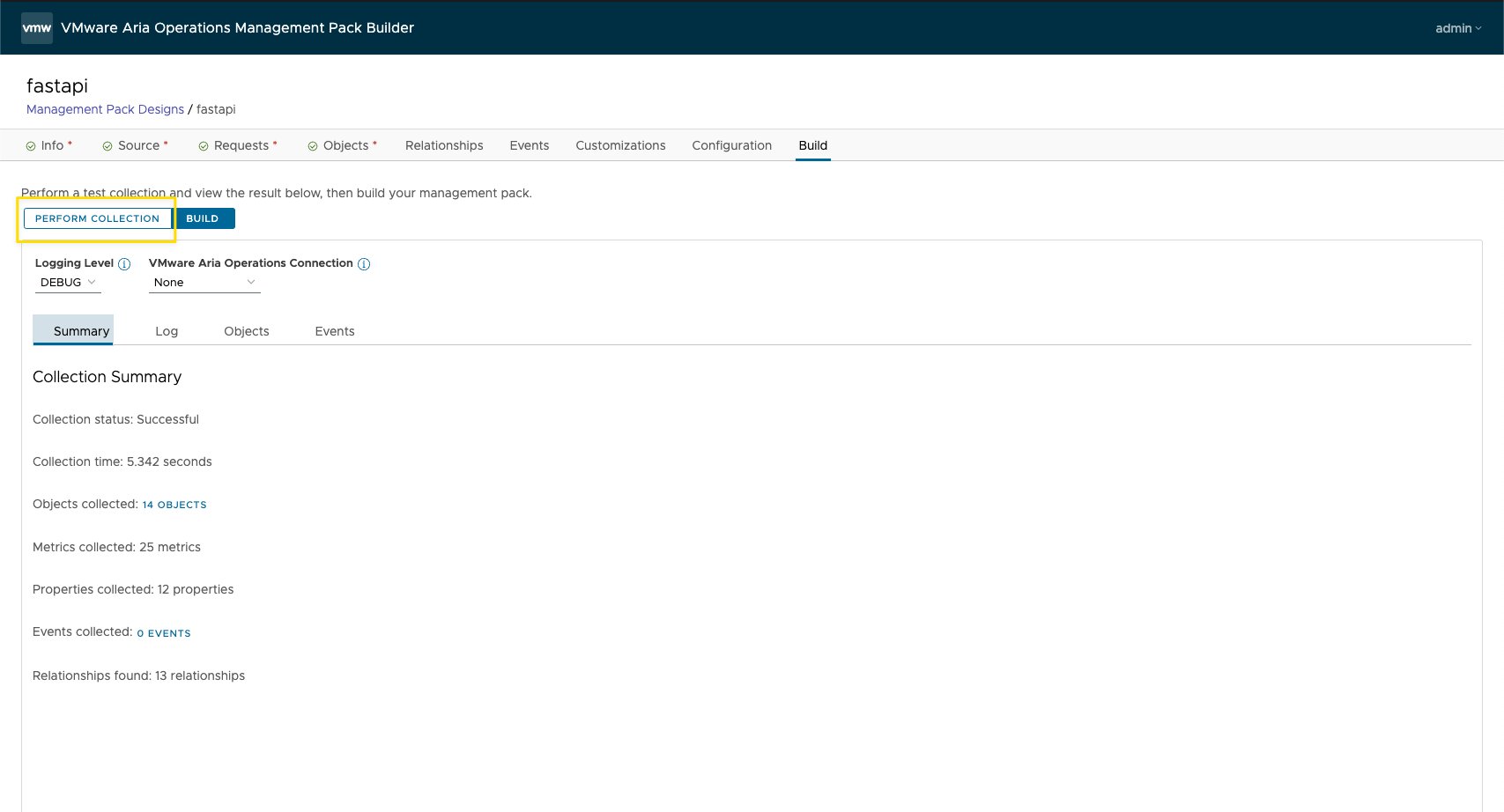This screenshot has height=812, width=1504.
Task: Switch to the Log results tab
Action: (167, 331)
